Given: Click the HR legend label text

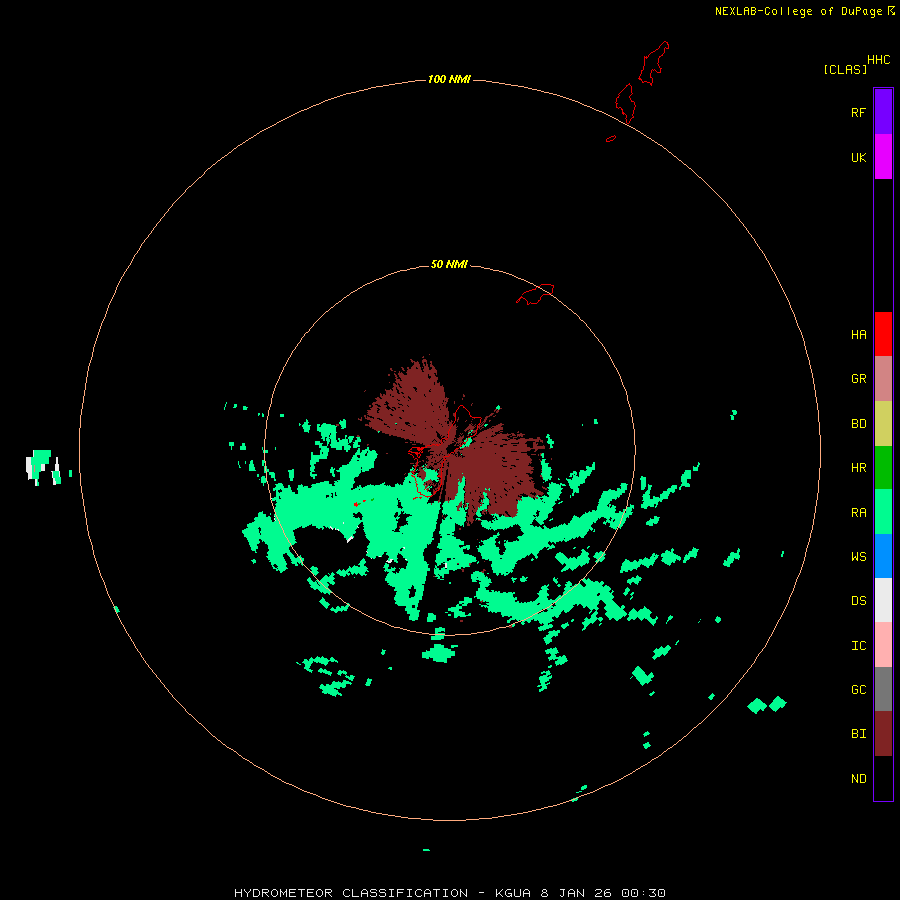Looking at the screenshot, I should point(859,467).
